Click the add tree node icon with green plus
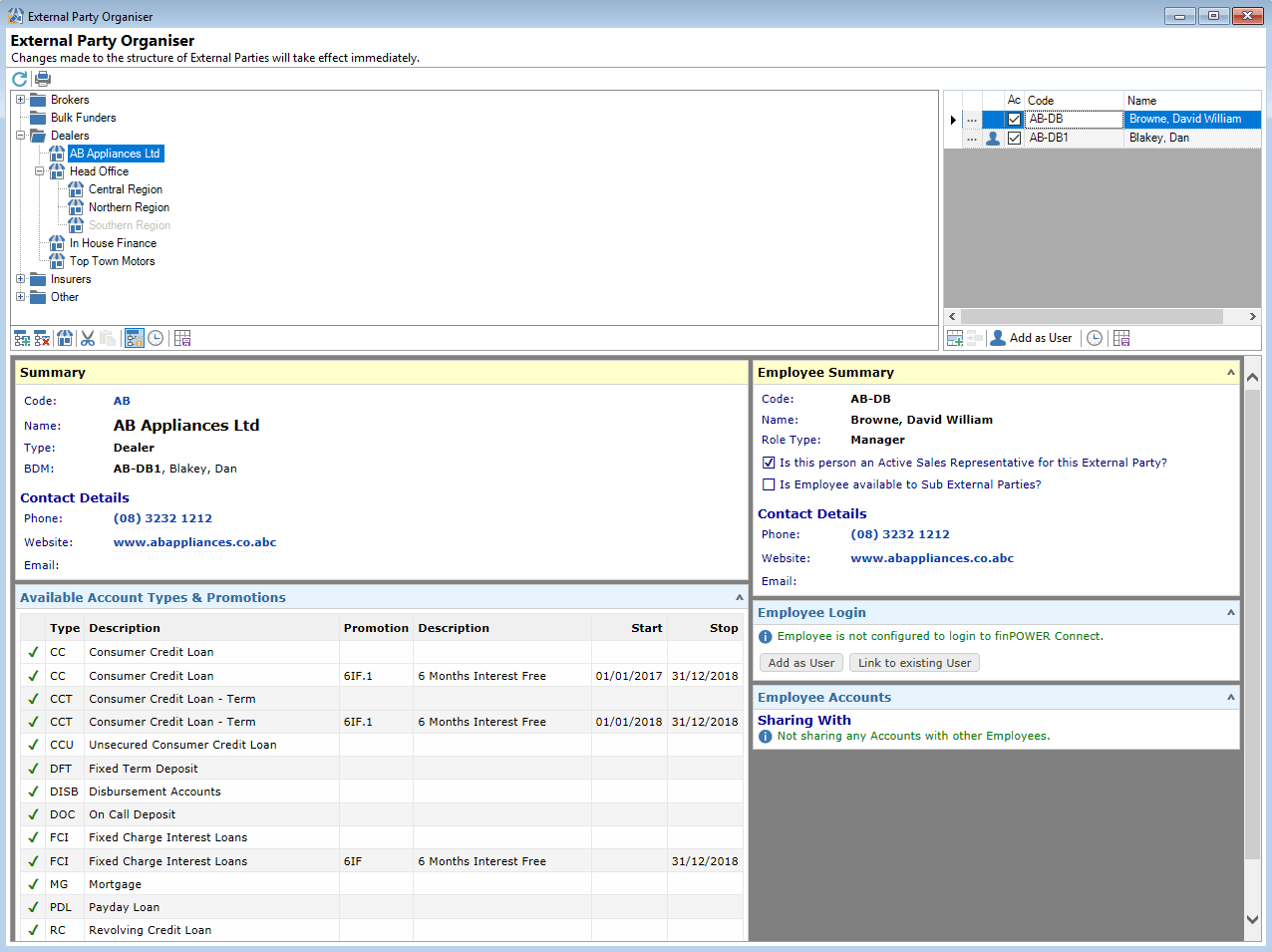The height and width of the screenshot is (952, 1272). 22,339
